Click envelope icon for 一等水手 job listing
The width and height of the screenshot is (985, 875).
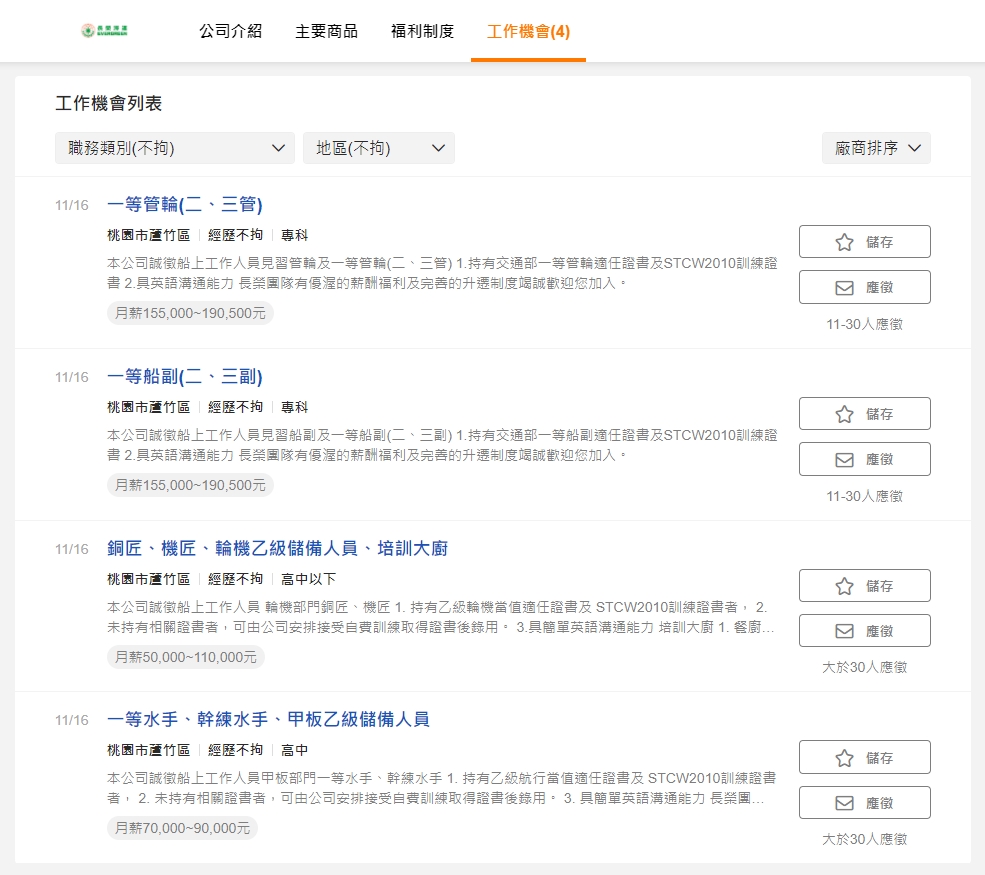click(844, 803)
